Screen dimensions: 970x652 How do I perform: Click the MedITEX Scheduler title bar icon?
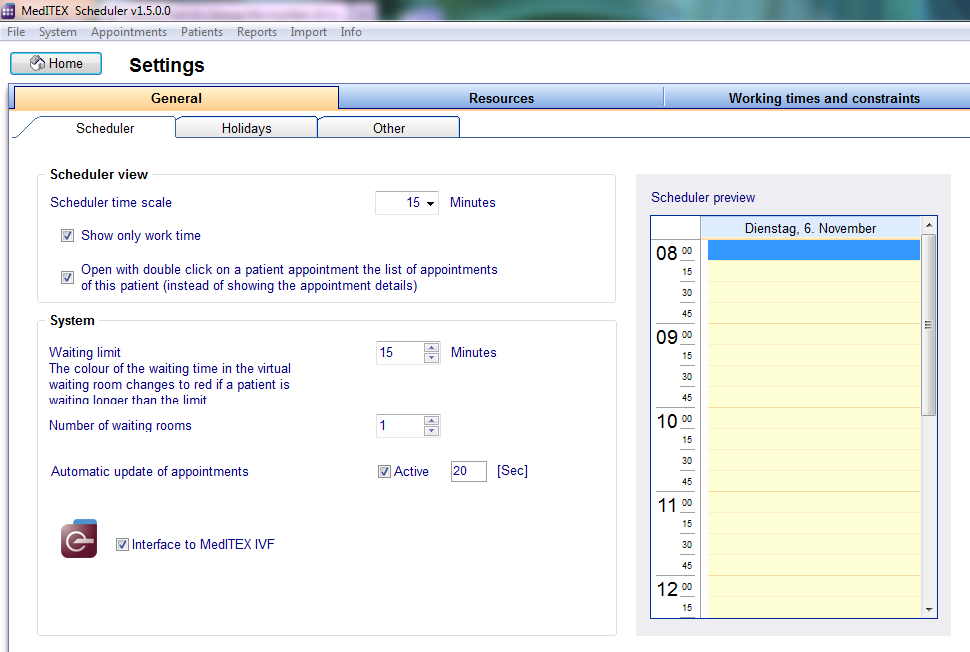click(8, 11)
